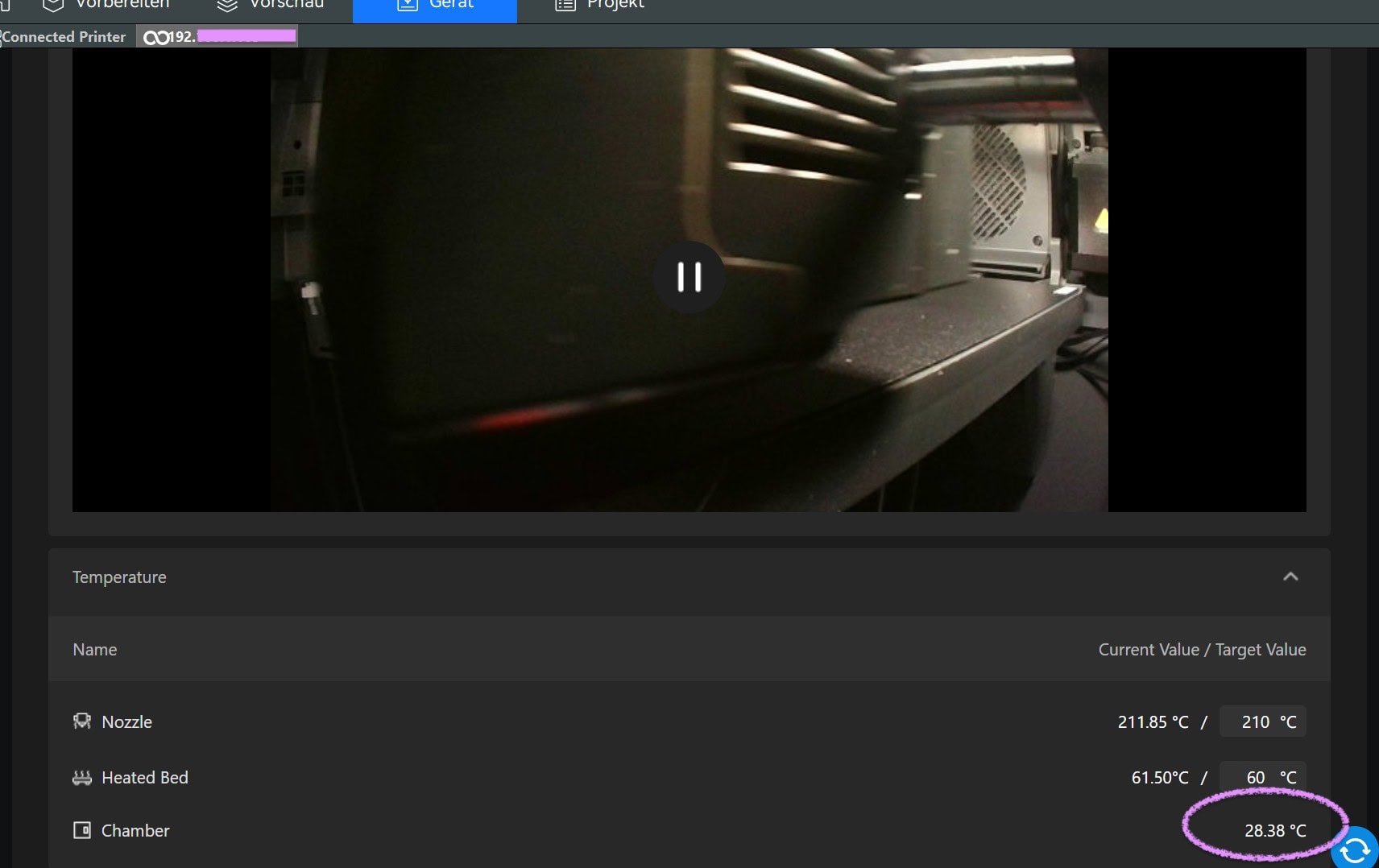Image resolution: width=1379 pixels, height=868 pixels.
Task: Click the Nozzle current value 211.85 °C
Action: [1153, 722]
